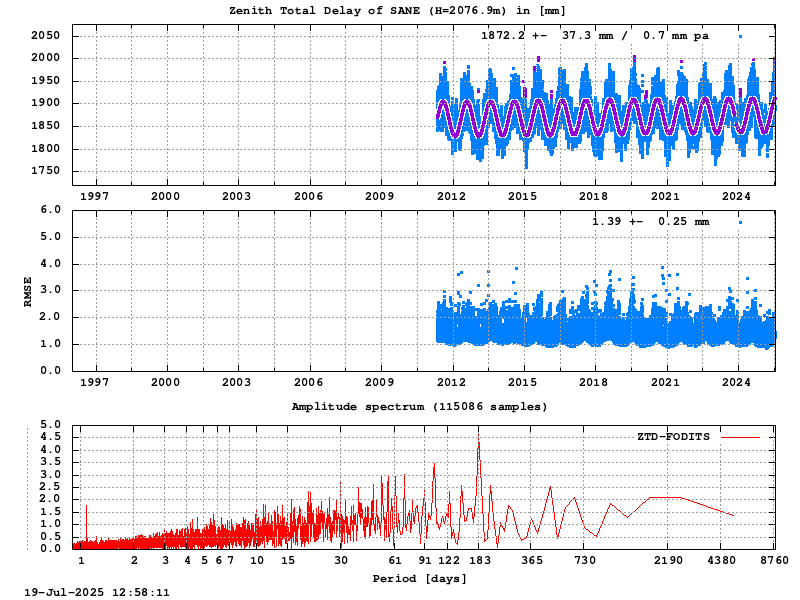The height and width of the screenshot is (600, 800).
Task: Click year 2009 under the Zenith delay plot
Action: tap(379, 196)
